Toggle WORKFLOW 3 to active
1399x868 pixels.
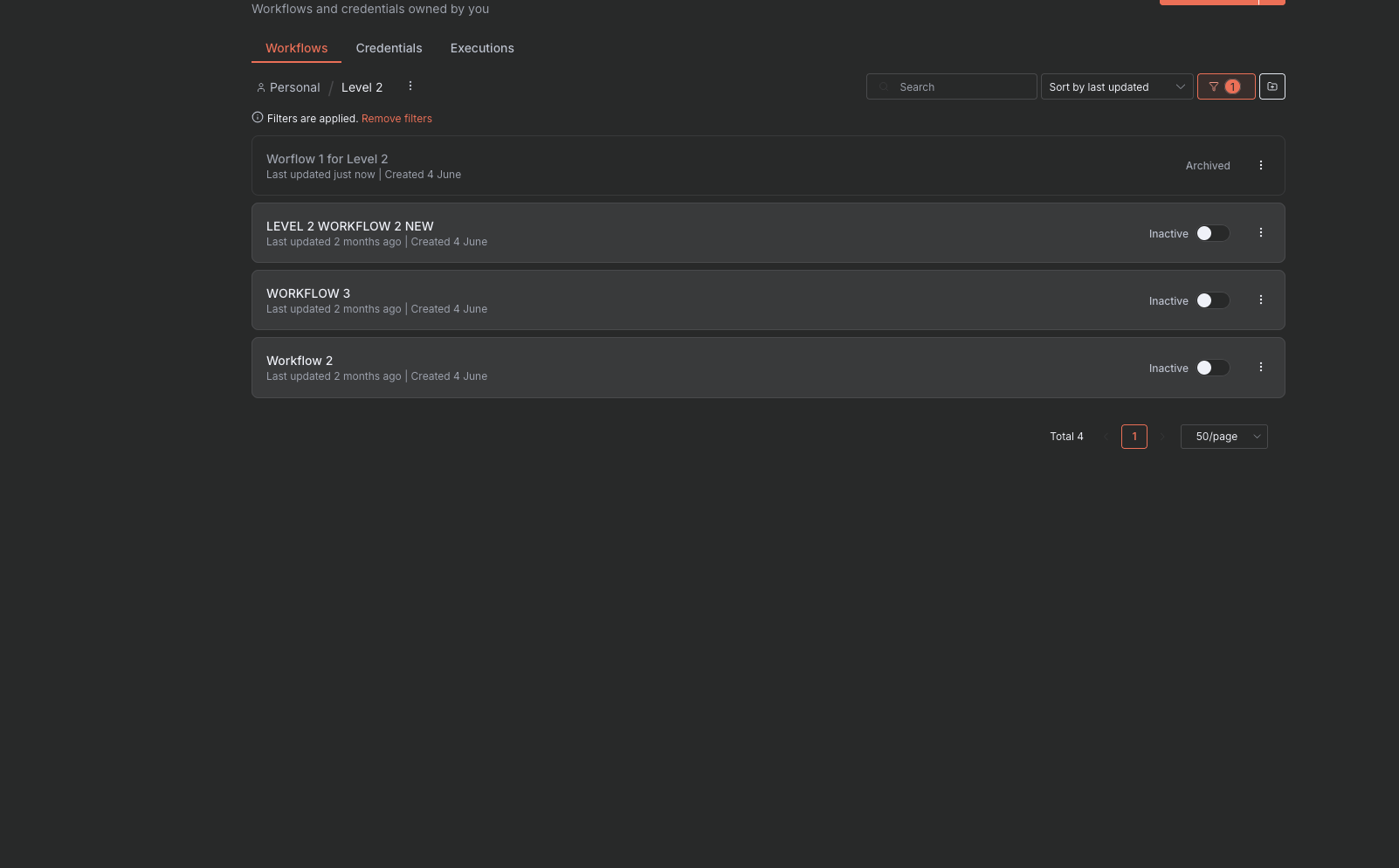(x=1212, y=300)
